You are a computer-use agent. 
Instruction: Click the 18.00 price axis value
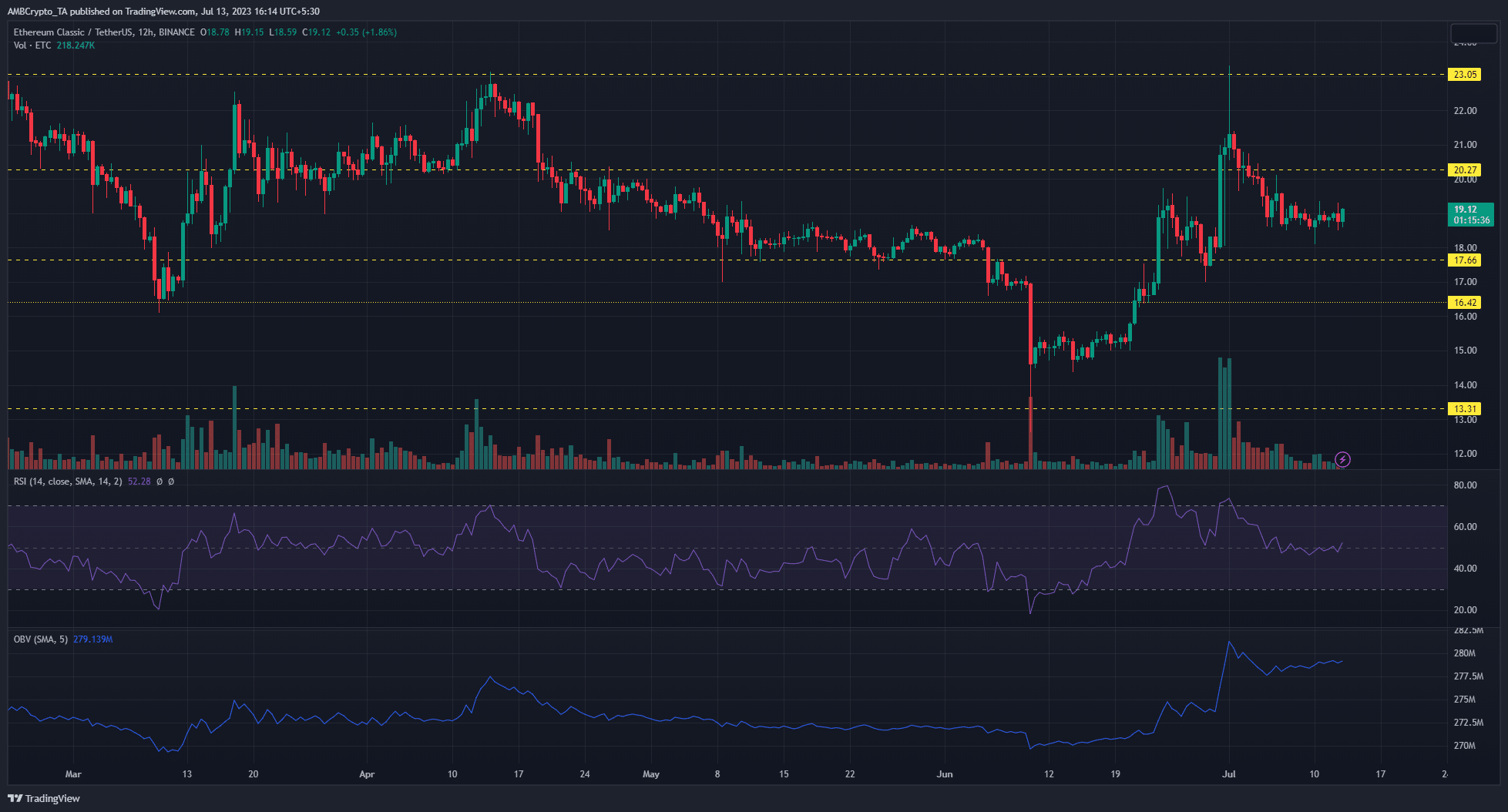1465,248
